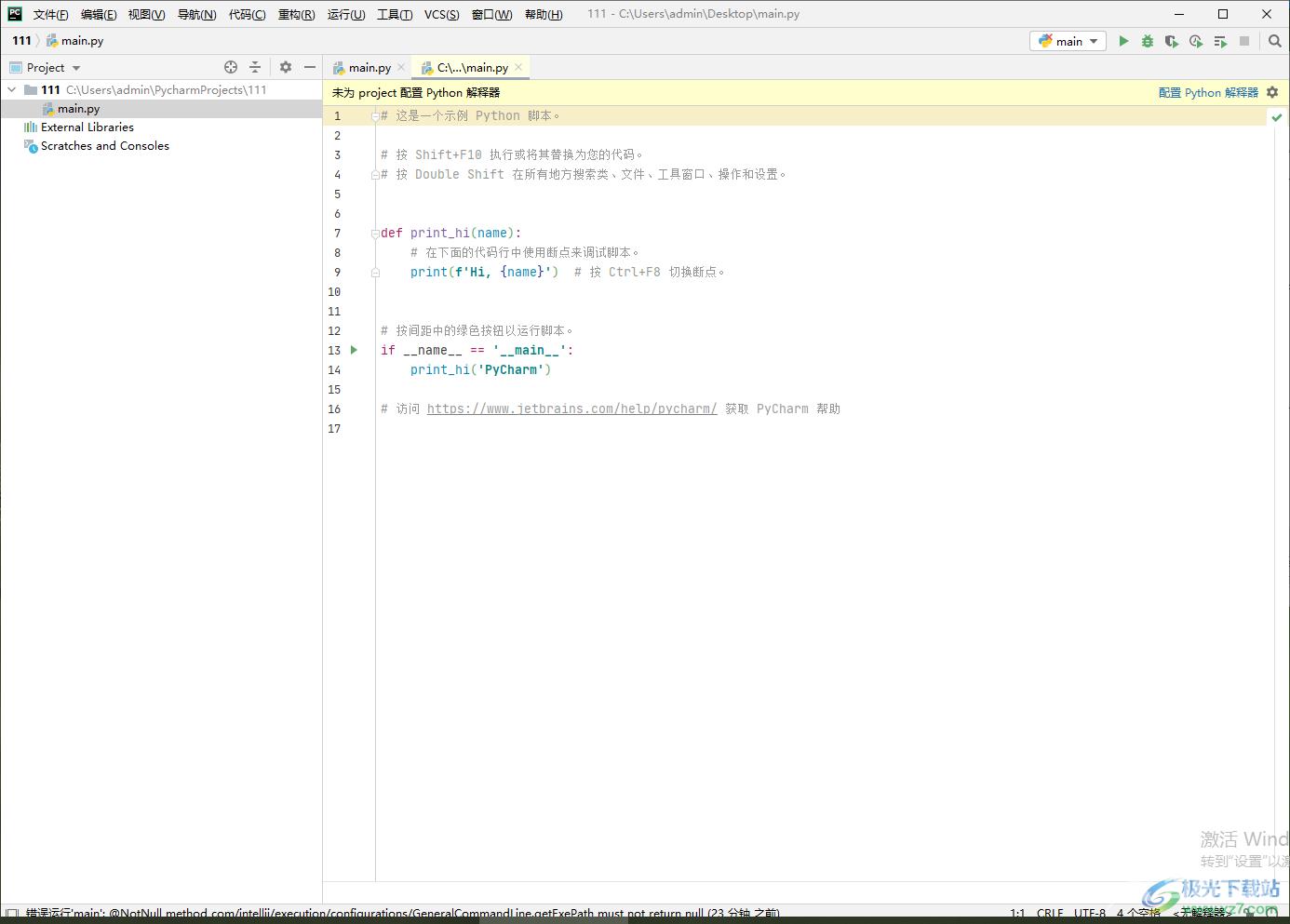This screenshot has width=1290, height=924.
Task: Debug main with the bug icon
Action: [1148, 41]
